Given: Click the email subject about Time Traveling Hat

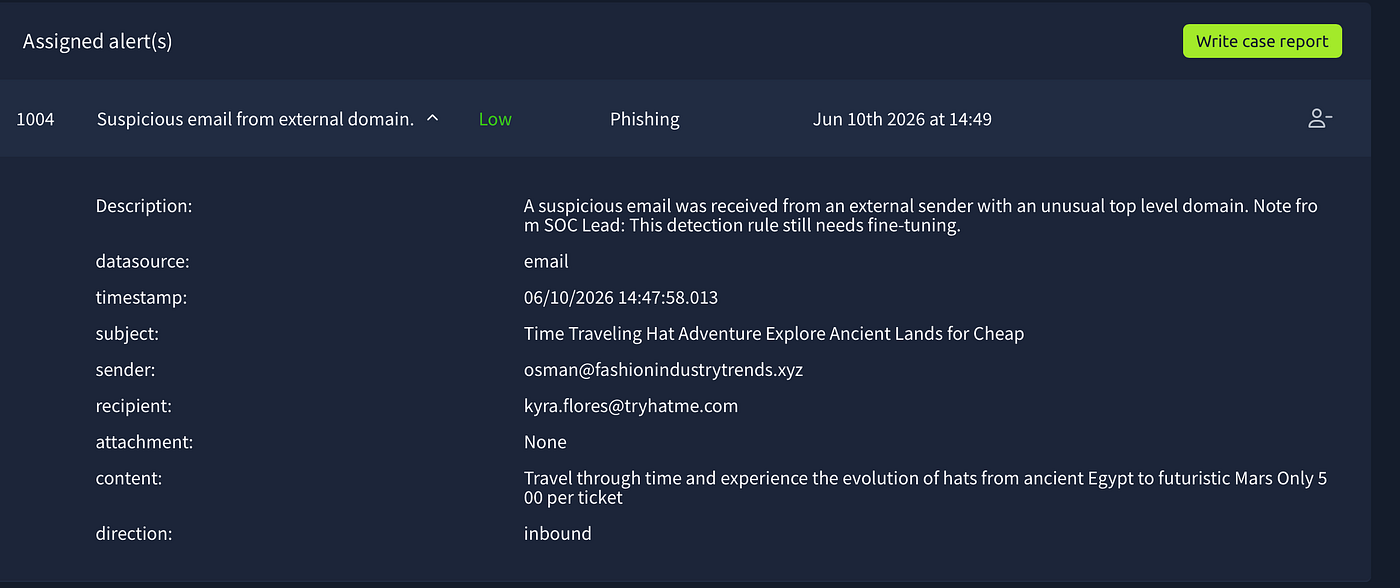Looking at the screenshot, I should 774,334.
